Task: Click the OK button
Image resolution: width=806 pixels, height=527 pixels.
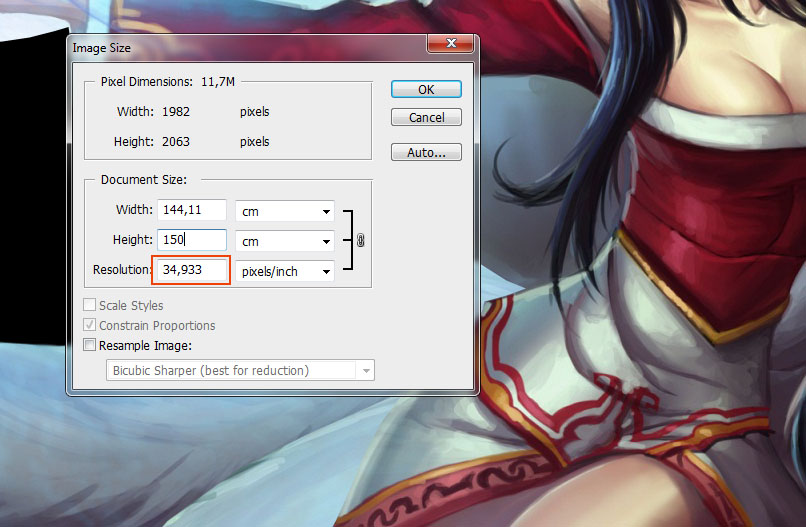Action: coord(426,89)
